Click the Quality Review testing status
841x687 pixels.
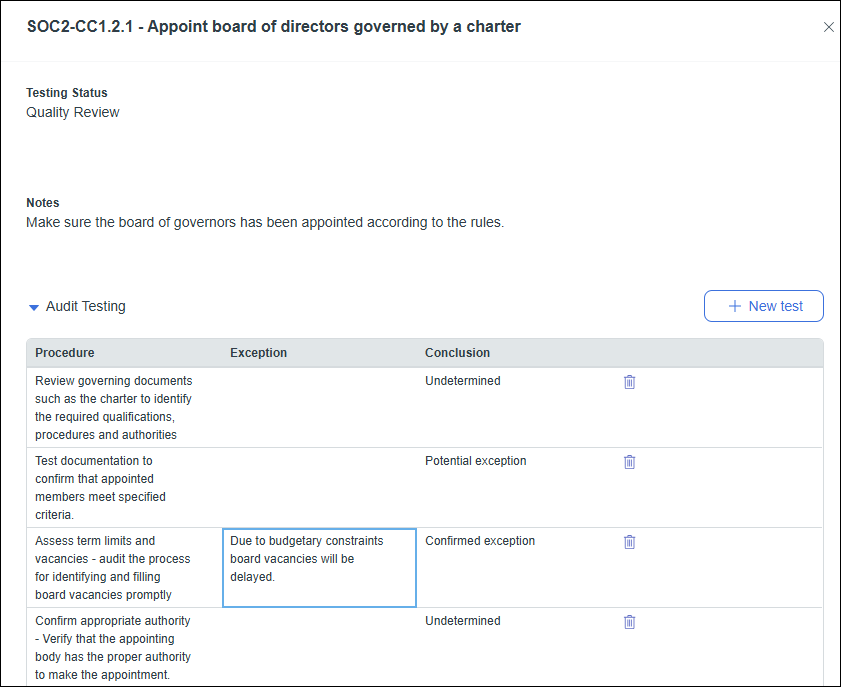(72, 112)
